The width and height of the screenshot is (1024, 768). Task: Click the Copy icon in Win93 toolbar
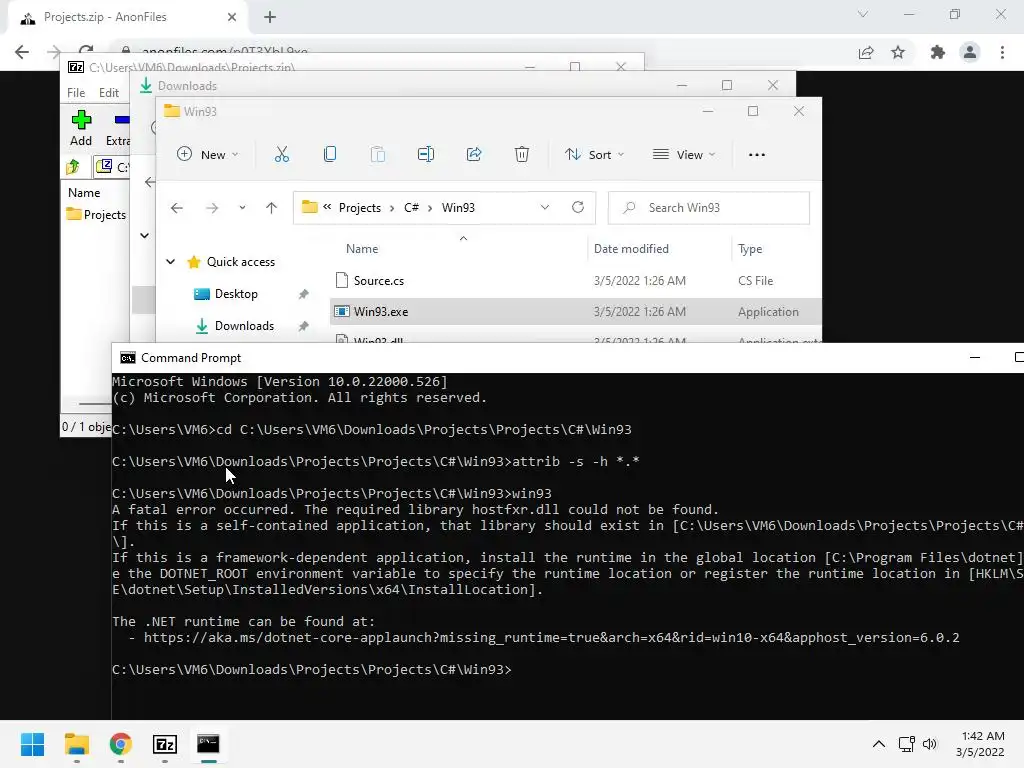pyautogui.click(x=330, y=155)
